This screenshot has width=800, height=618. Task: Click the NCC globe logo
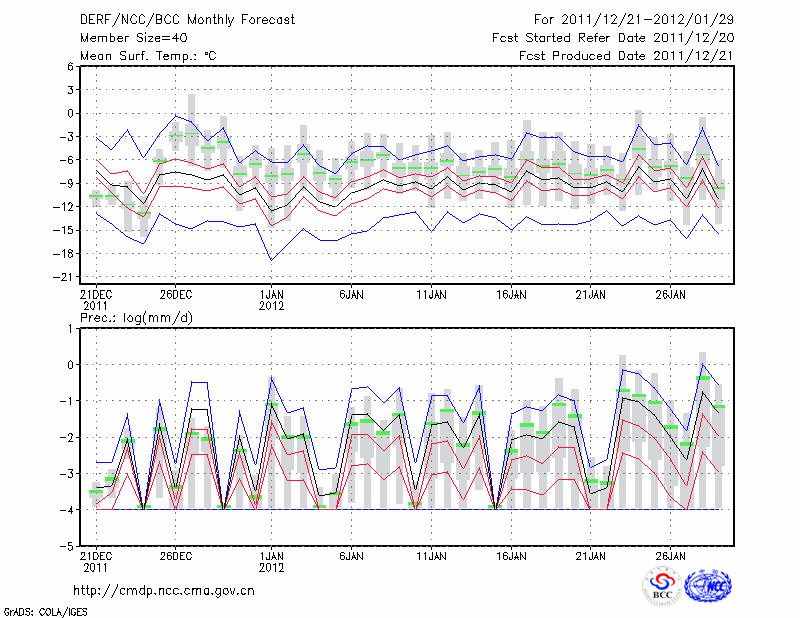pos(708,586)
